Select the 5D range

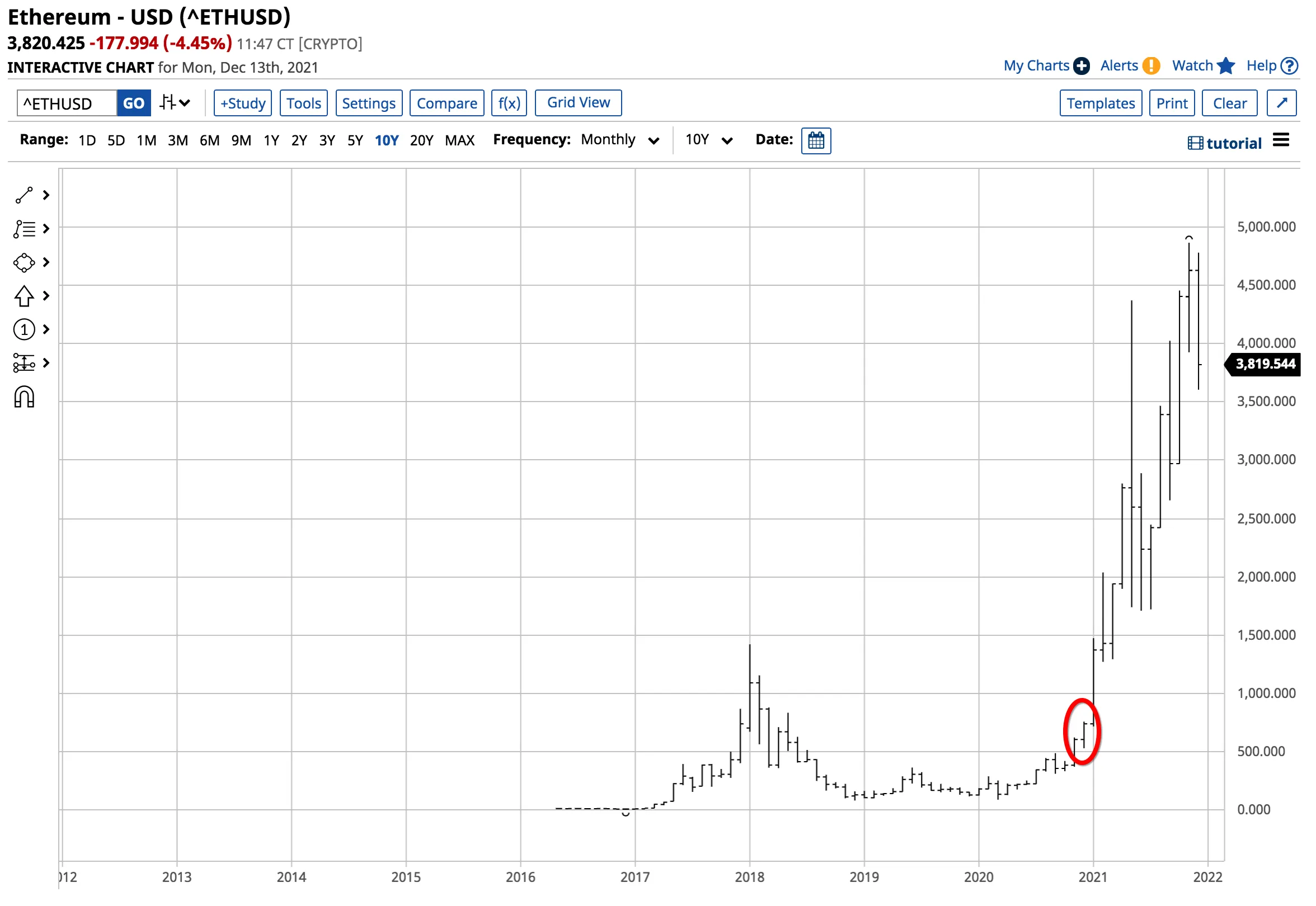point(116,140)
